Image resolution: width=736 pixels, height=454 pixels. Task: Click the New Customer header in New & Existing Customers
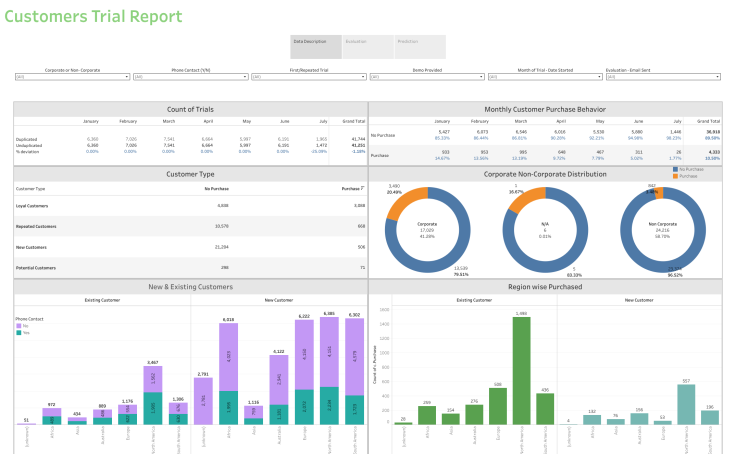(279, 300)
